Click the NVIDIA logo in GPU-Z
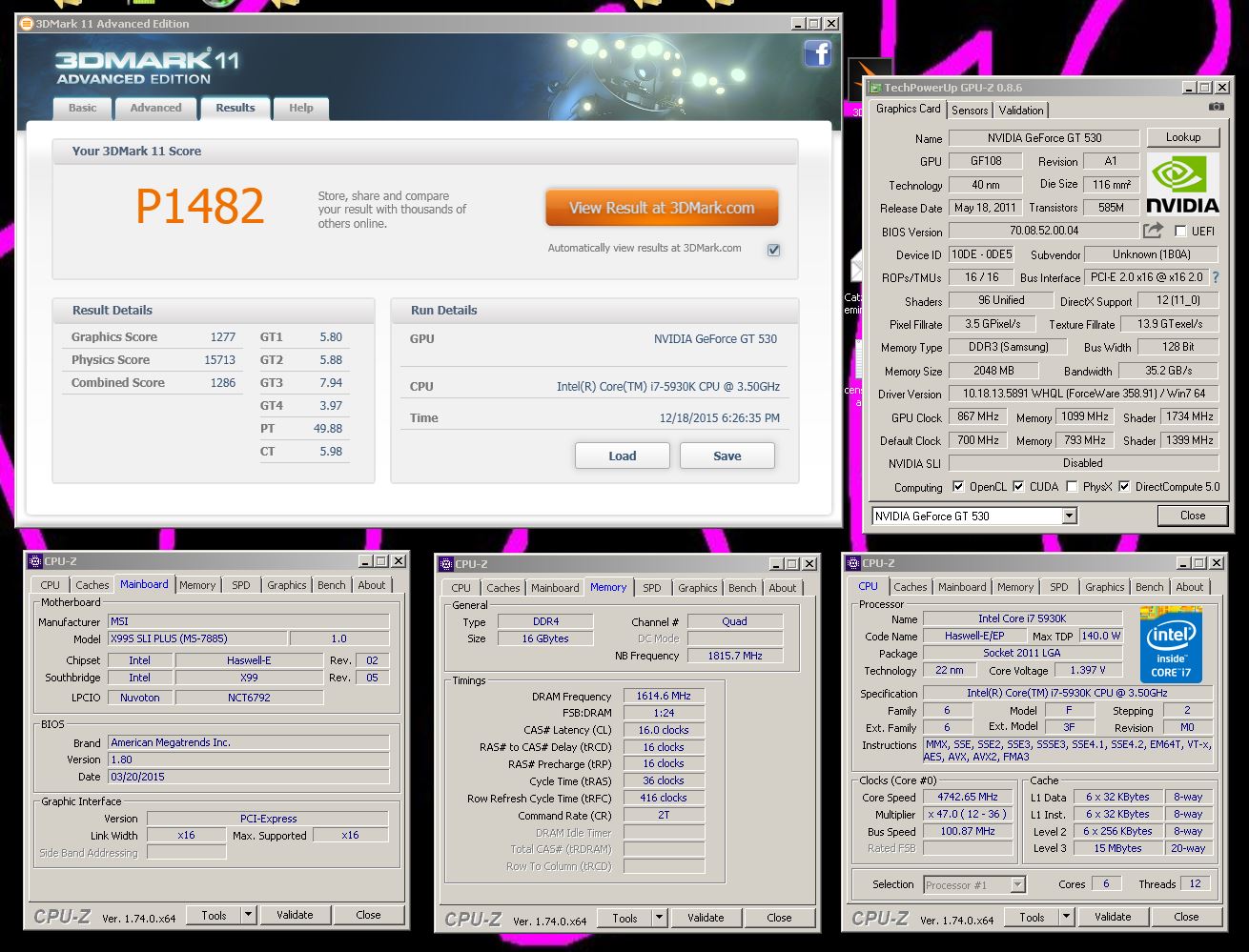This screenshot has height=952, width=1249. point(1182,183)
